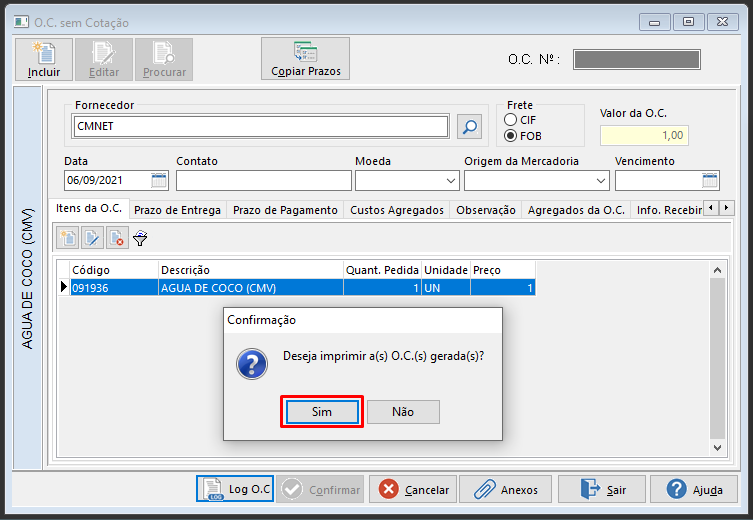The width and height of the screenshot is (753, 520).
Task: Click Cancelar with red X icon
Action: (413, 489)
